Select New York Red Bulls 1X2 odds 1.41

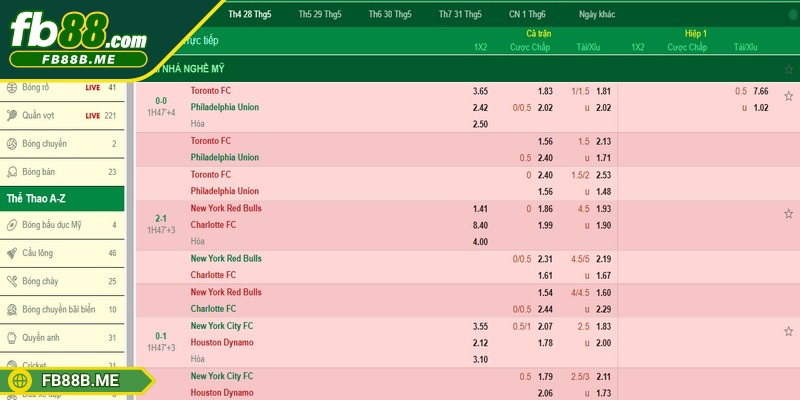click(x=480, y=209)
